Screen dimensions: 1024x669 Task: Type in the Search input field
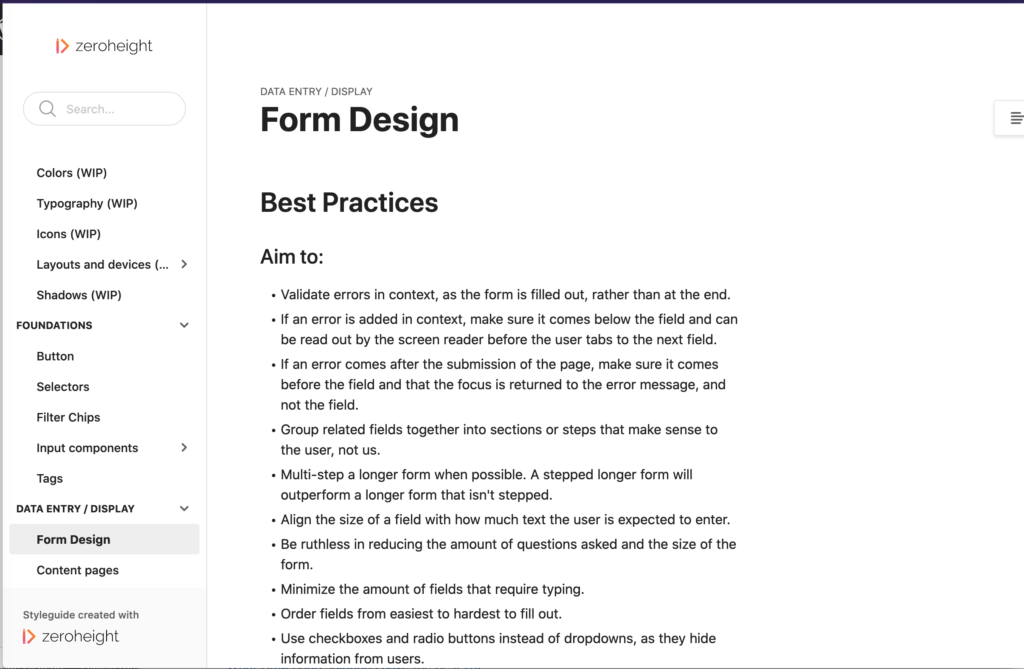[x=115, y=109]
